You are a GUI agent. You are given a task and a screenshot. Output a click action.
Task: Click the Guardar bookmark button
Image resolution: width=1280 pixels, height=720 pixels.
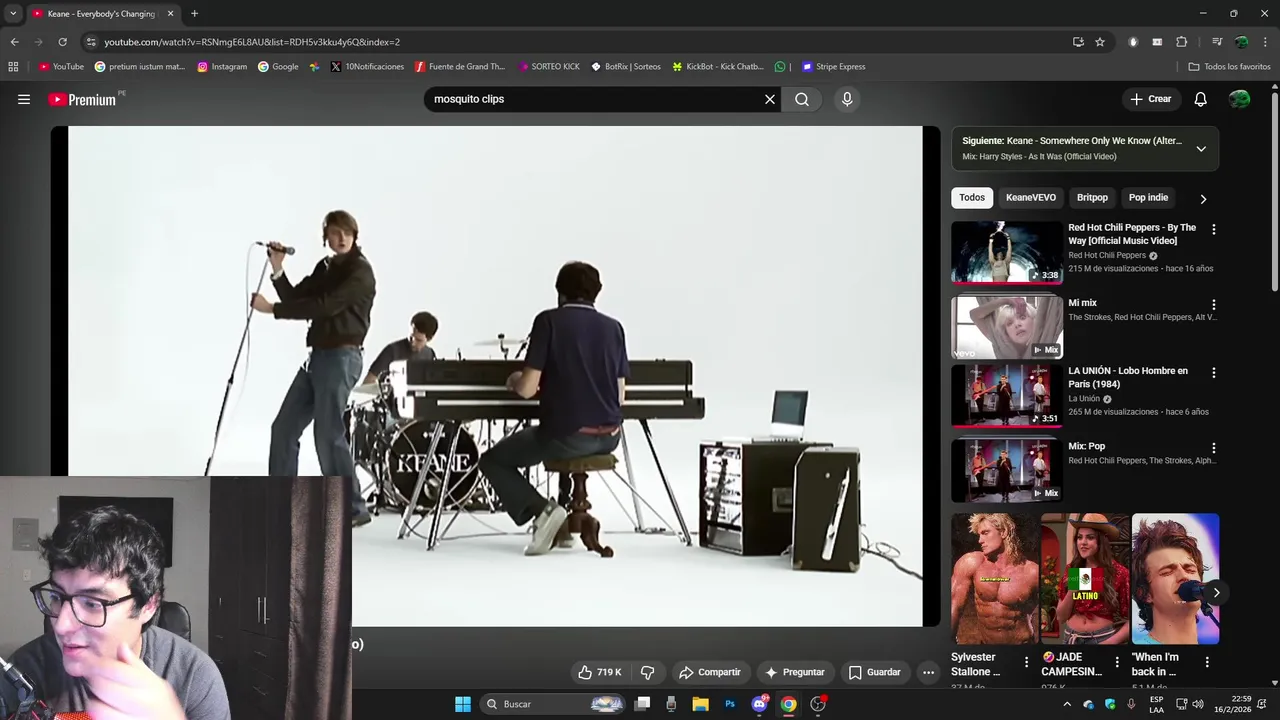coord(874,672)
